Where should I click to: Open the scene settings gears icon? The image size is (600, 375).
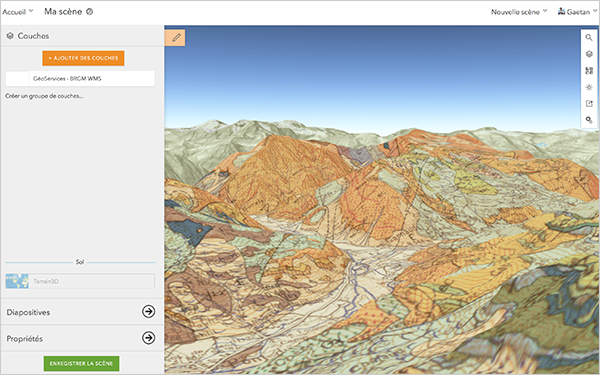pyautogui.click(x=589, y=120)
